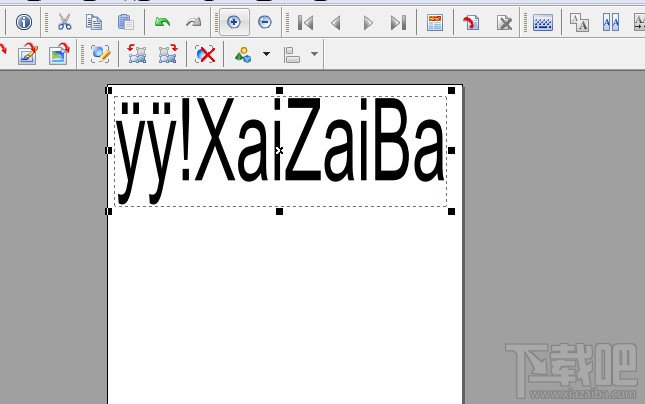Open the page layout icon with orange header
Image resolution: width=645 pixels, height=404 pixels.
point(435,23)
